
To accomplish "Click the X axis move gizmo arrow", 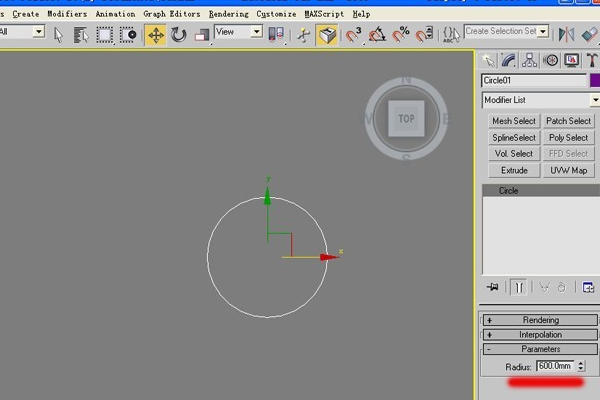I will click(329, 257).
